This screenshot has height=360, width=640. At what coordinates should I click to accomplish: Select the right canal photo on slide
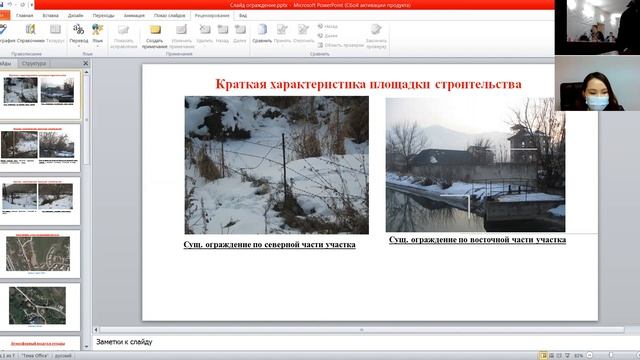click(476, 165)
